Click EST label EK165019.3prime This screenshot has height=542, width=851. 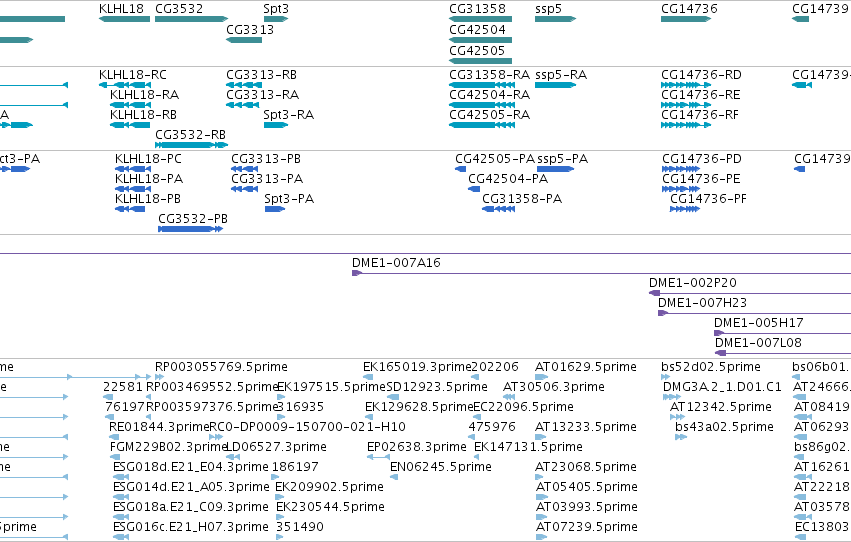pyautogui.click(x=417, y=367)
